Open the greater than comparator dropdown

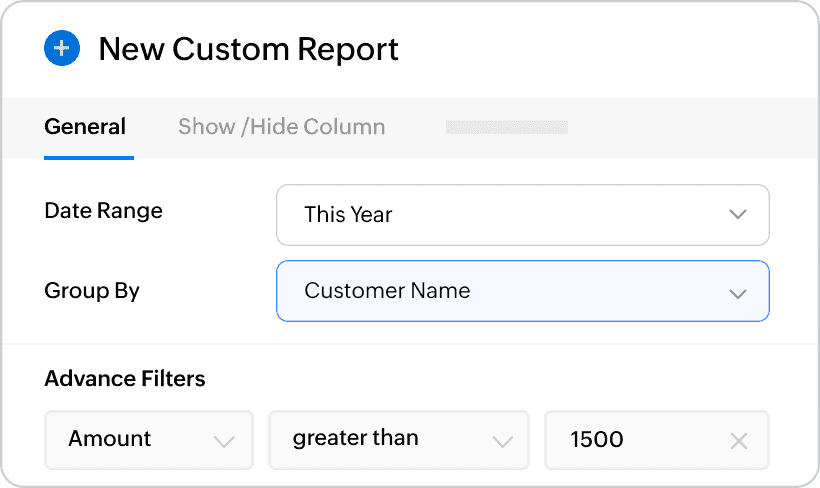[398, 439]
